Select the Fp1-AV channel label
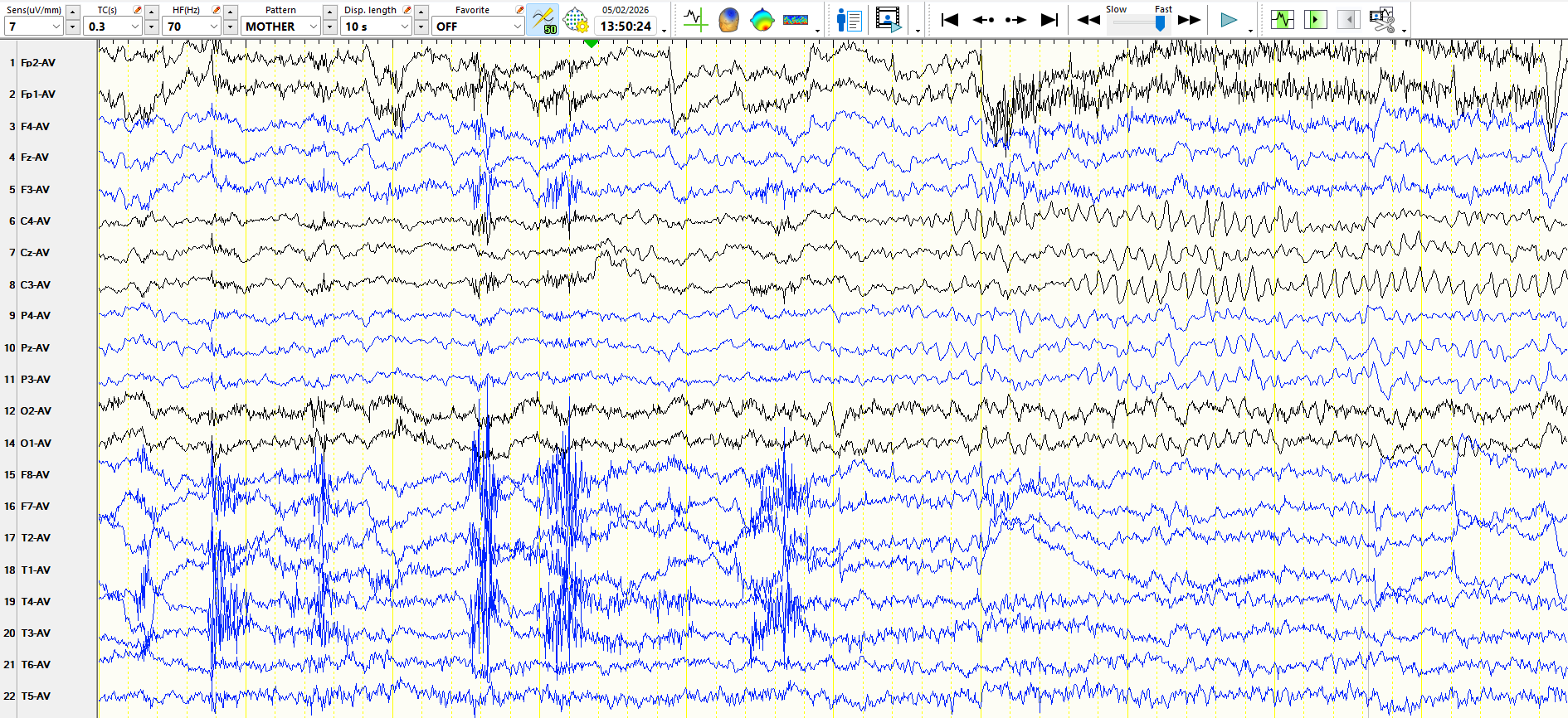The height and width of the screenshot is (718, 1568). [x=38, y=95]
